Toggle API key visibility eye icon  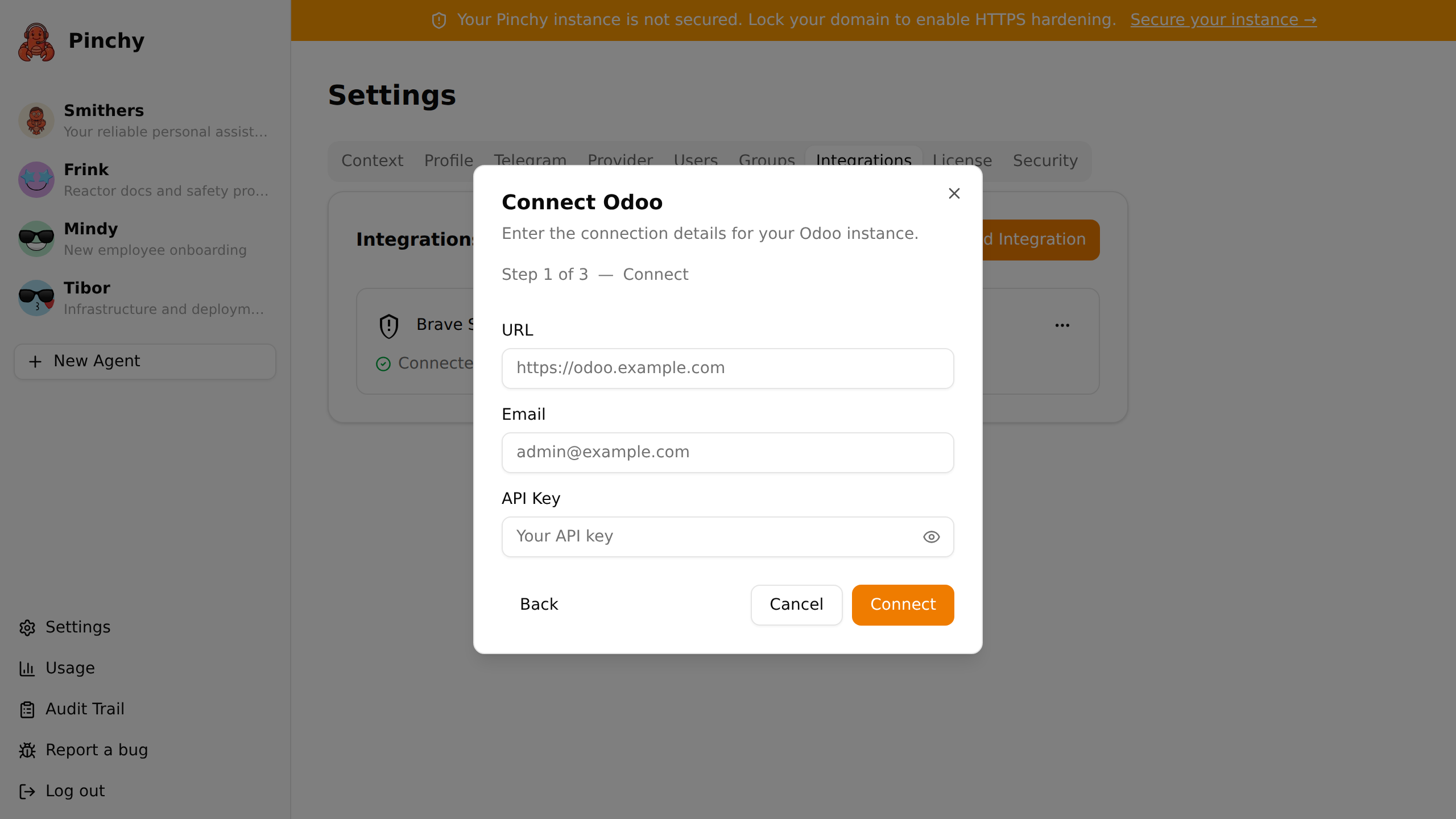click(931, 537)
